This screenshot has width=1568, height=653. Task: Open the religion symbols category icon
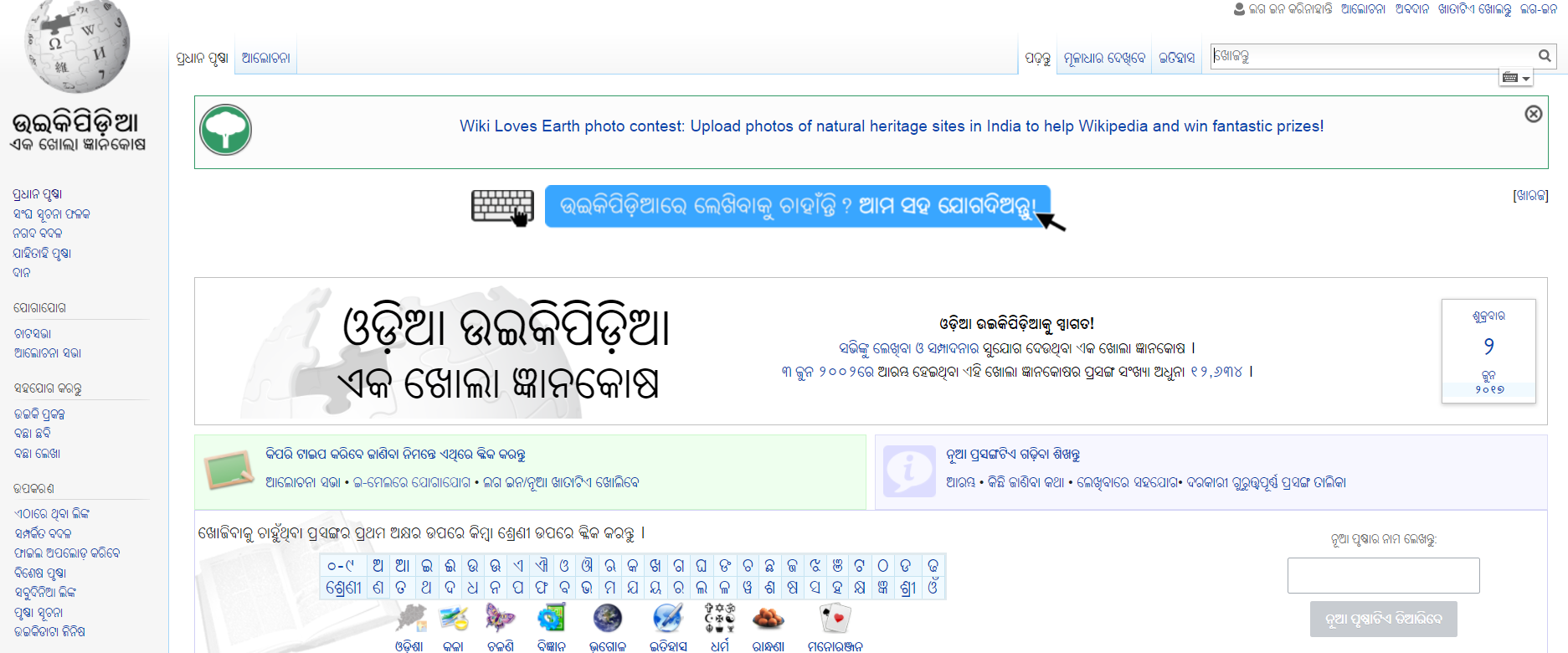point(719,619)
